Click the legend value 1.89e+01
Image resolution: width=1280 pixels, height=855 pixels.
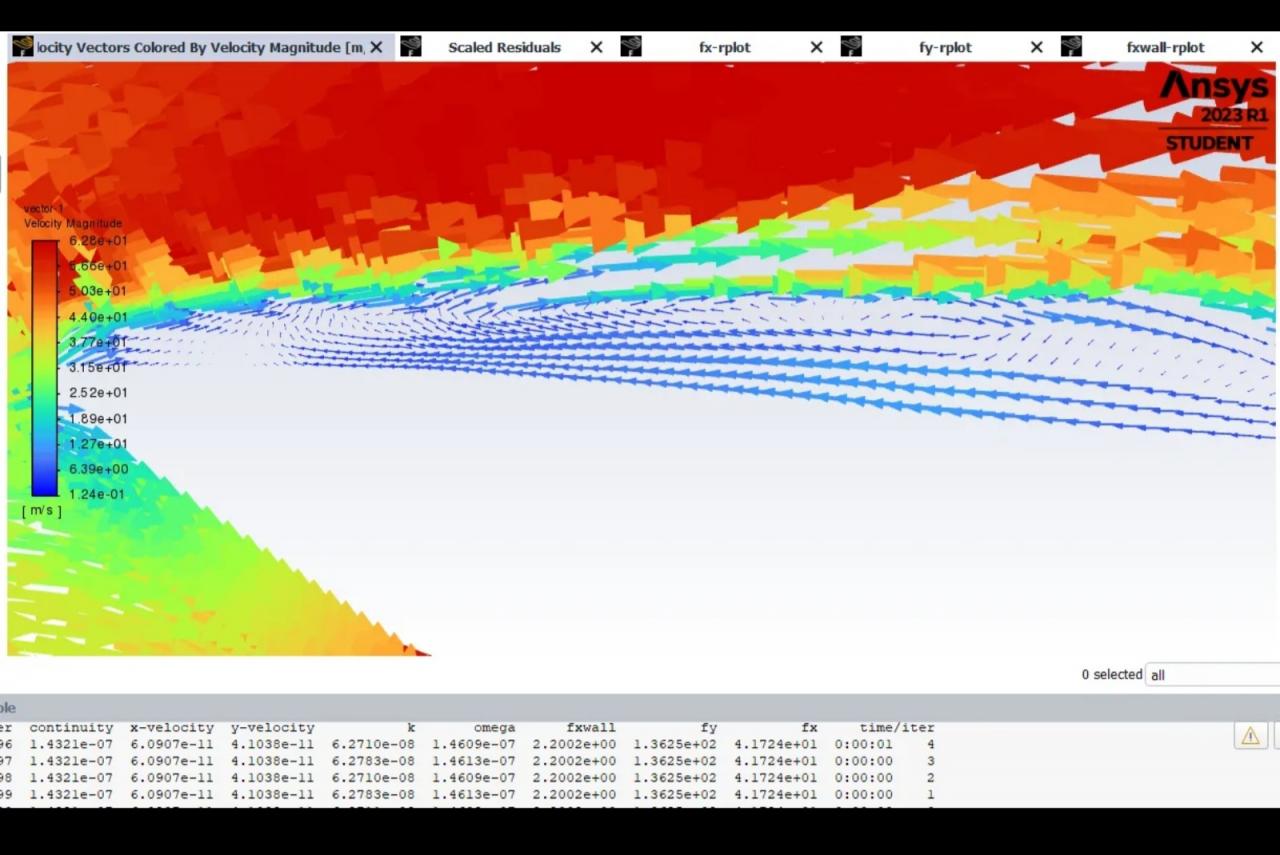98,418
